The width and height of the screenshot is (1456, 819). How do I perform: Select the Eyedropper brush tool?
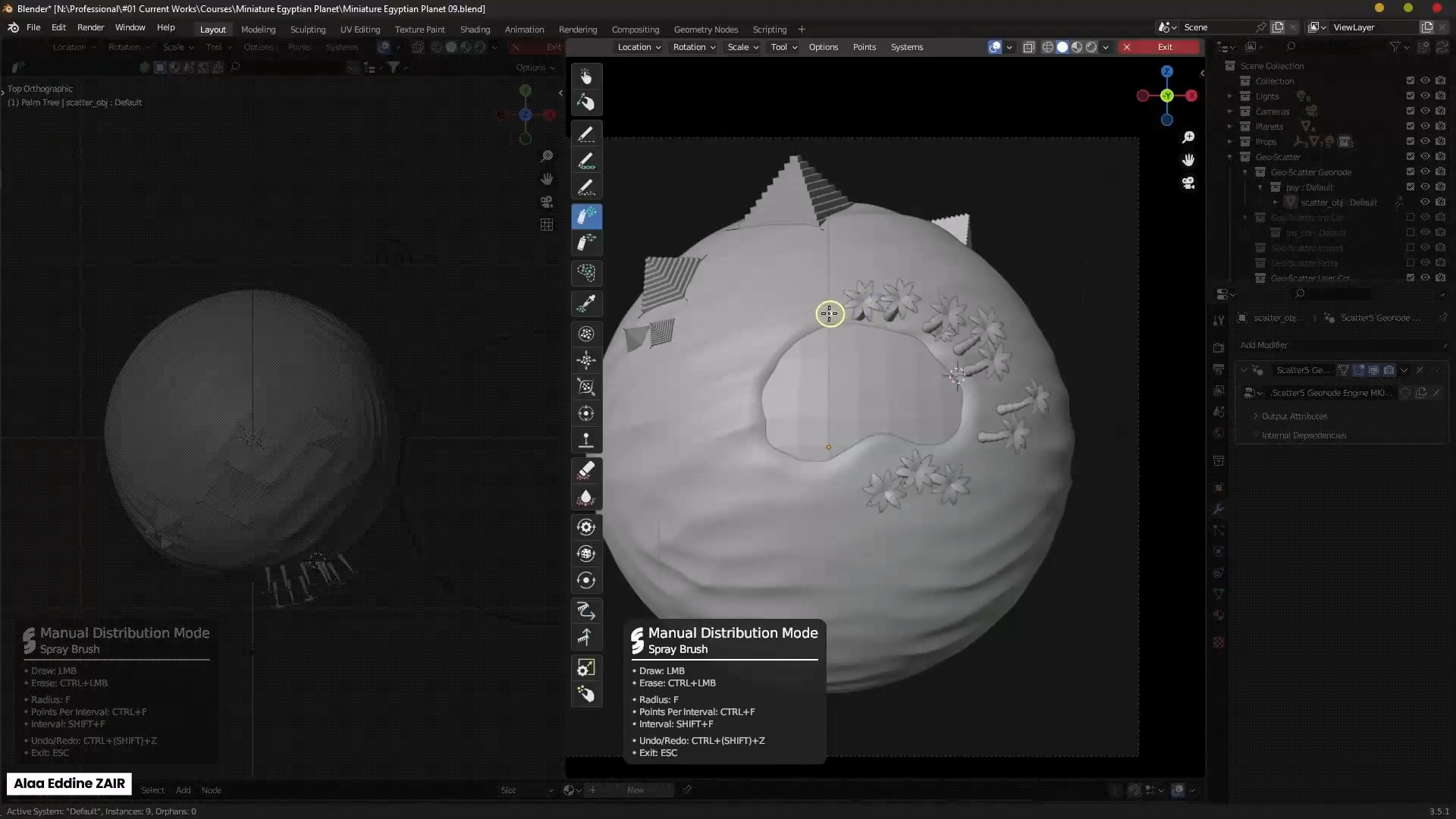coord(588,303)
